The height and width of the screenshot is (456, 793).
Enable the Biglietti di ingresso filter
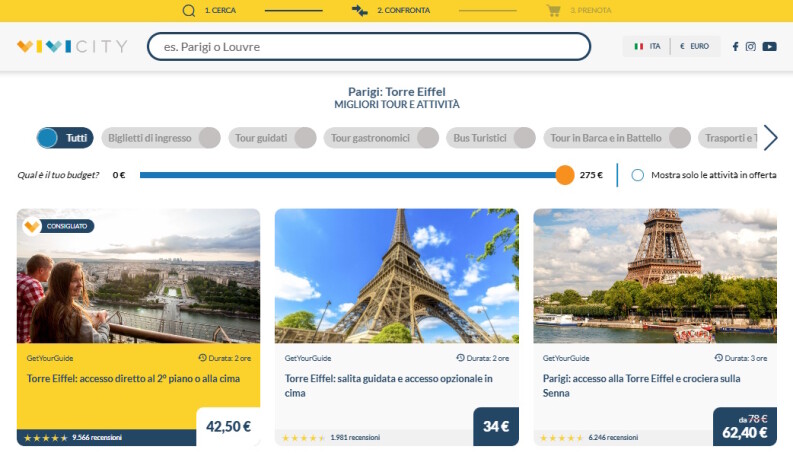click(161, 138)
